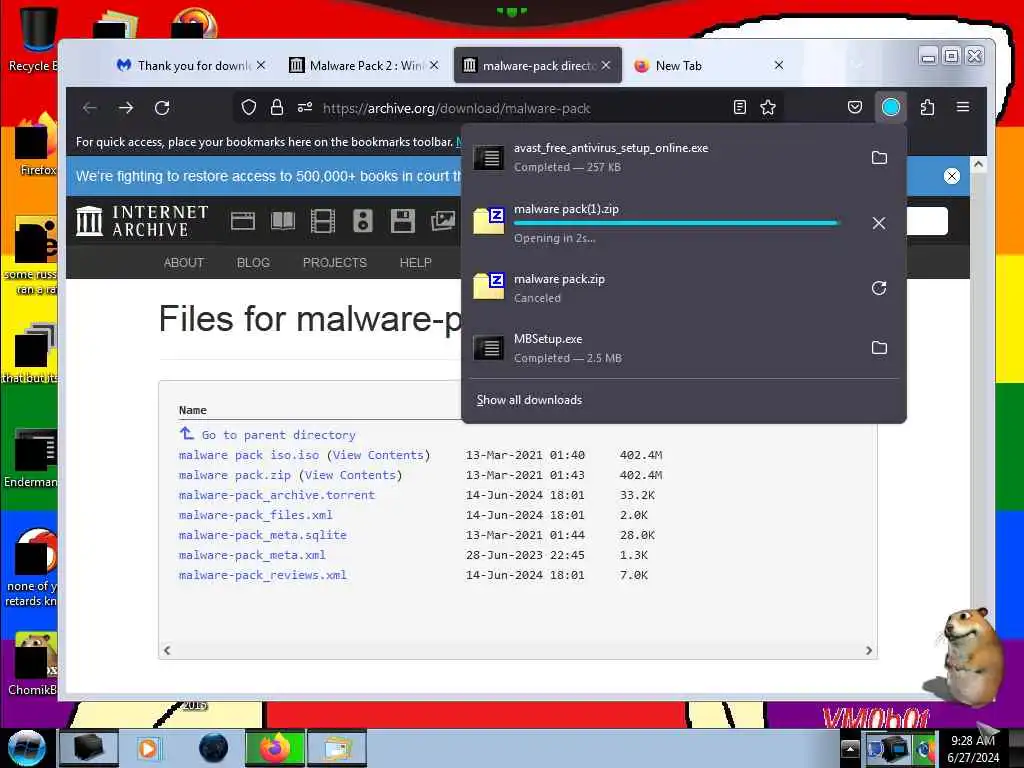View site security via padlock icon
1024x768 pixels.
277,108
